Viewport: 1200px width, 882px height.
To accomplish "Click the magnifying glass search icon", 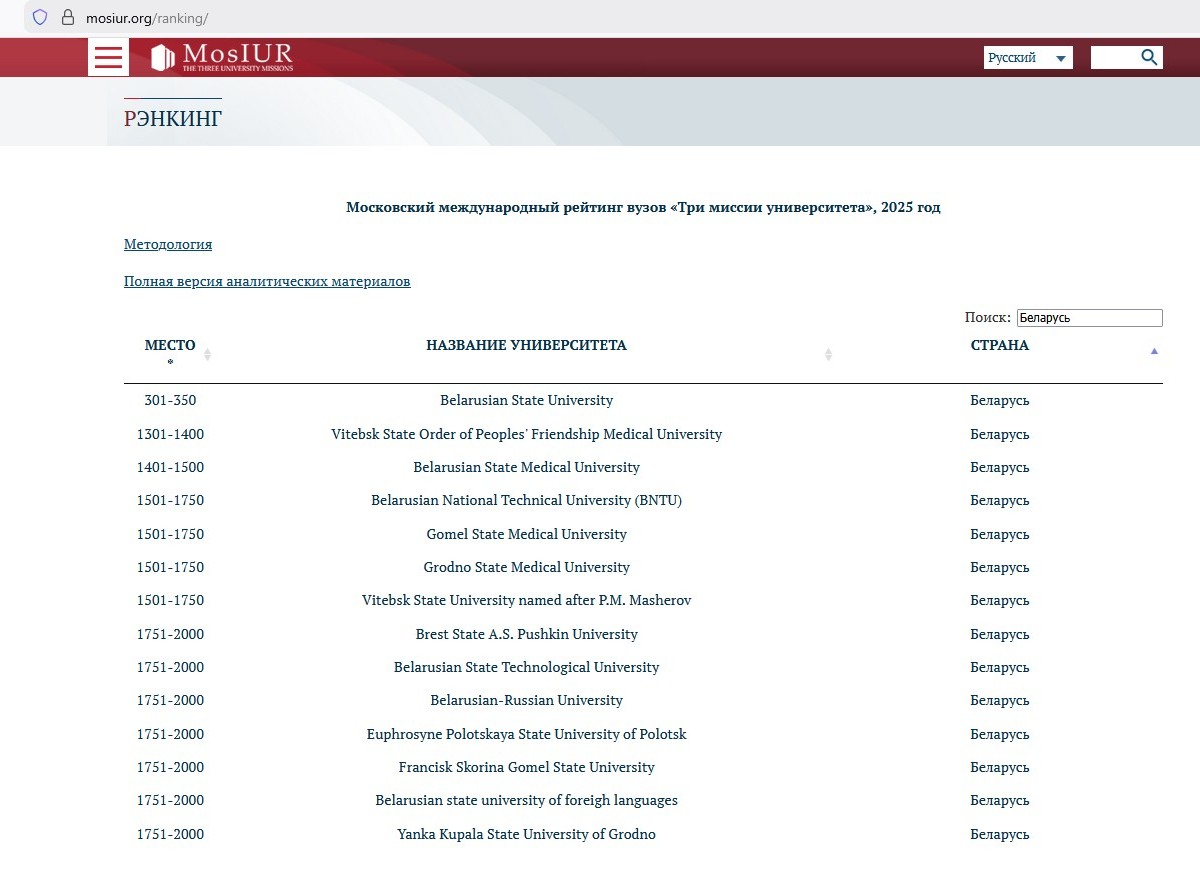I will tap(1149, 57).
